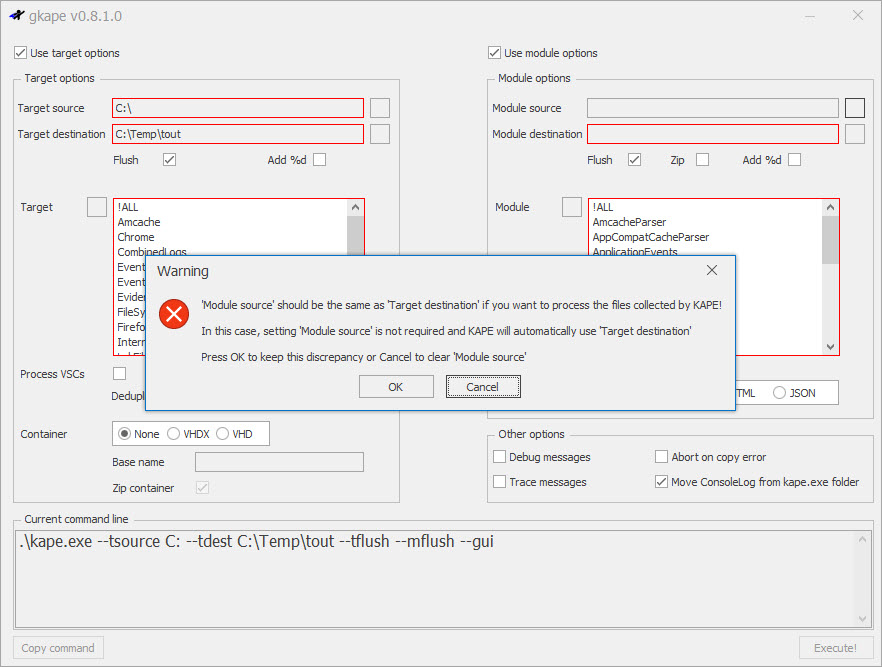Viewport: 882px width, 667px height.
Task: Click the small button beside the Target label
Action: click(97, 207)
